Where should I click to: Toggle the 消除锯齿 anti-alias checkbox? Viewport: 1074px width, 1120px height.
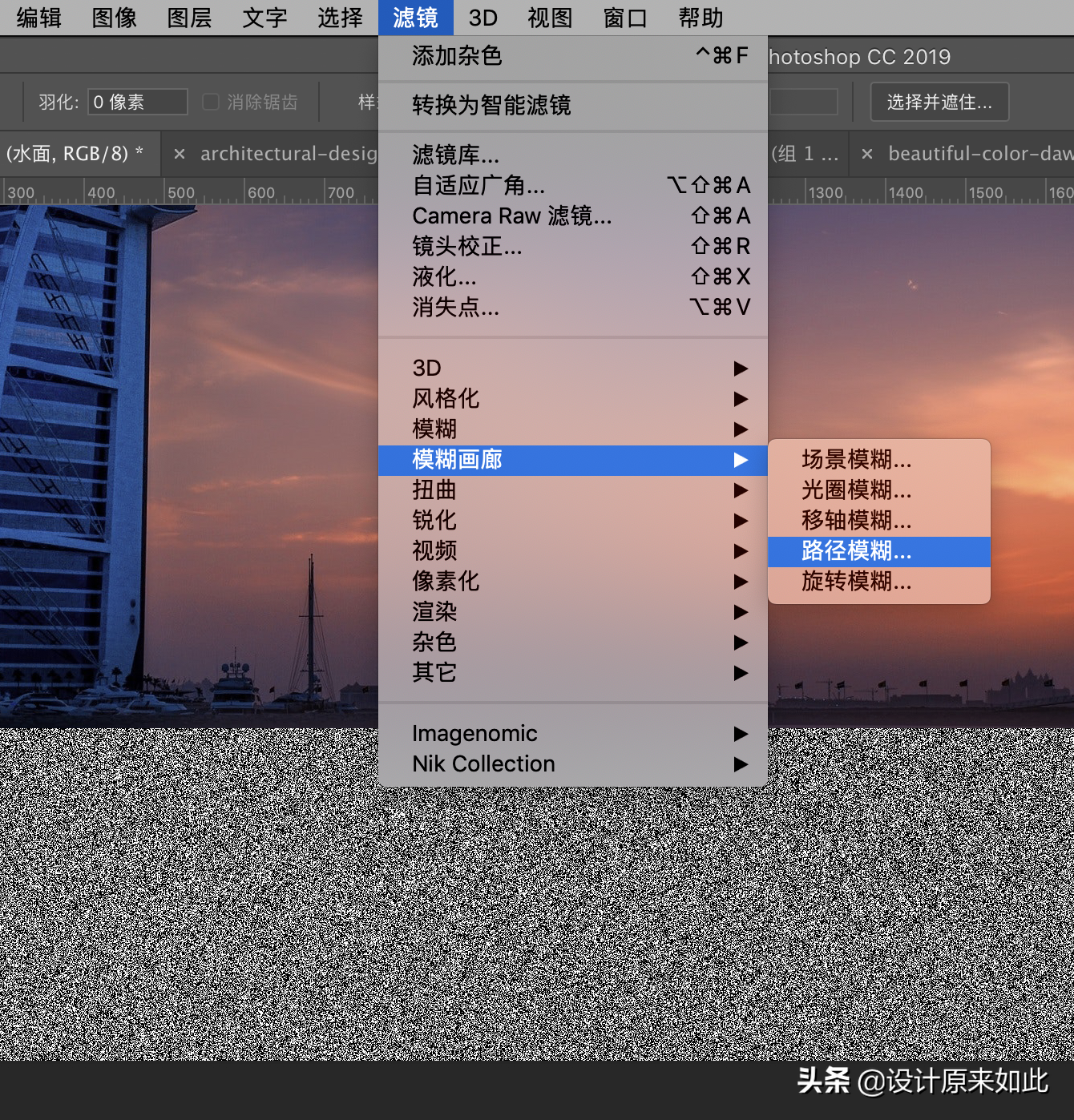pos(211,102)
